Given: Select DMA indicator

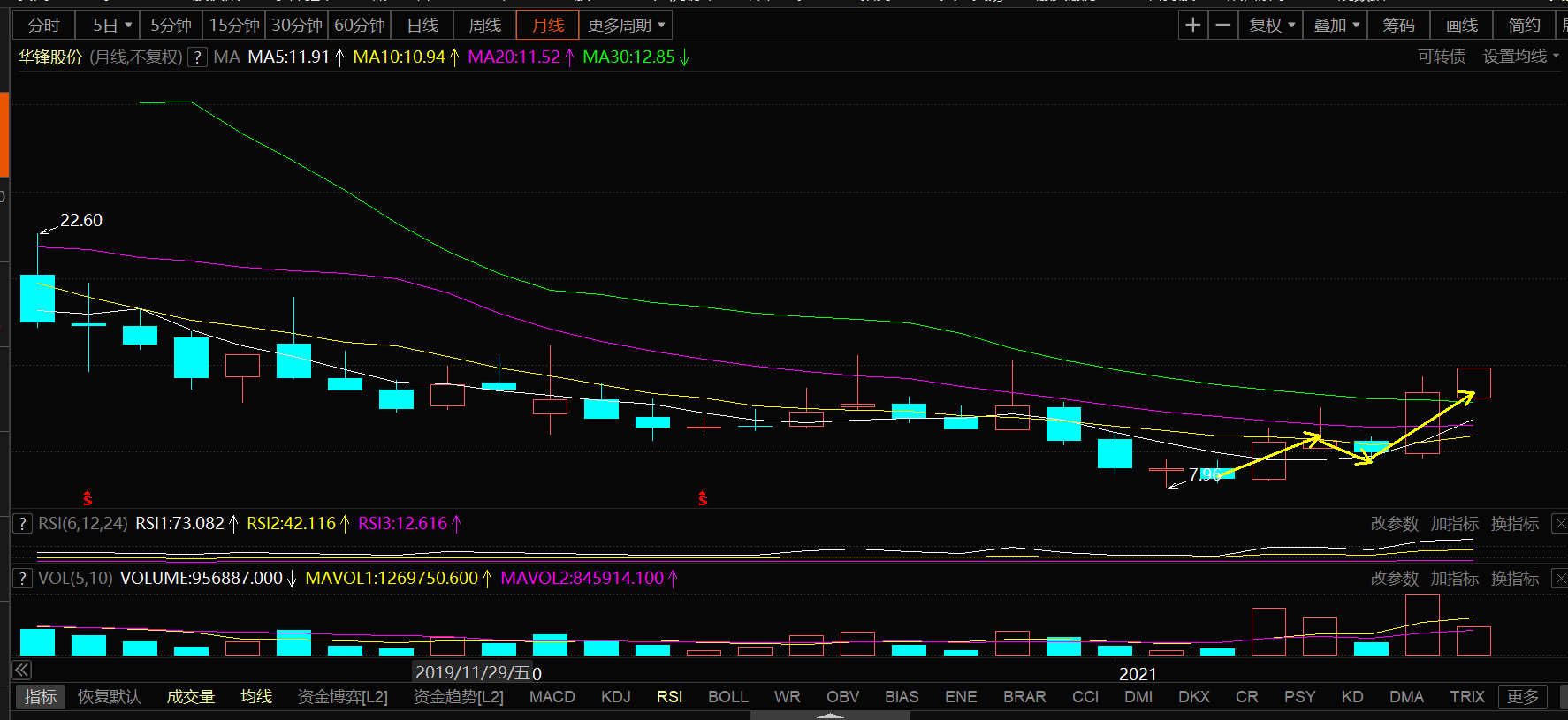Looking at the screenshot, I should (x=1407, y=697).
